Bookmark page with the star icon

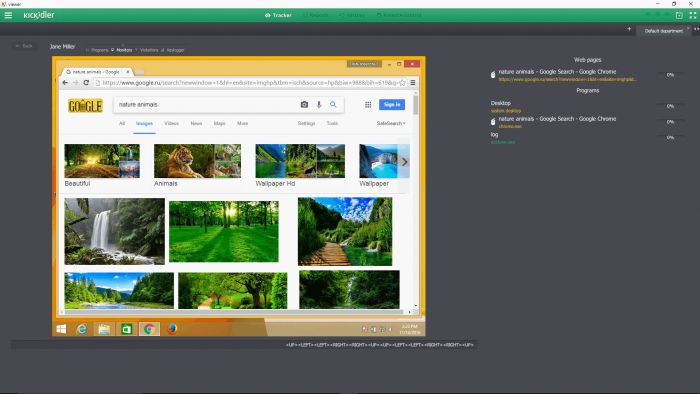click(x=402, y=83)
